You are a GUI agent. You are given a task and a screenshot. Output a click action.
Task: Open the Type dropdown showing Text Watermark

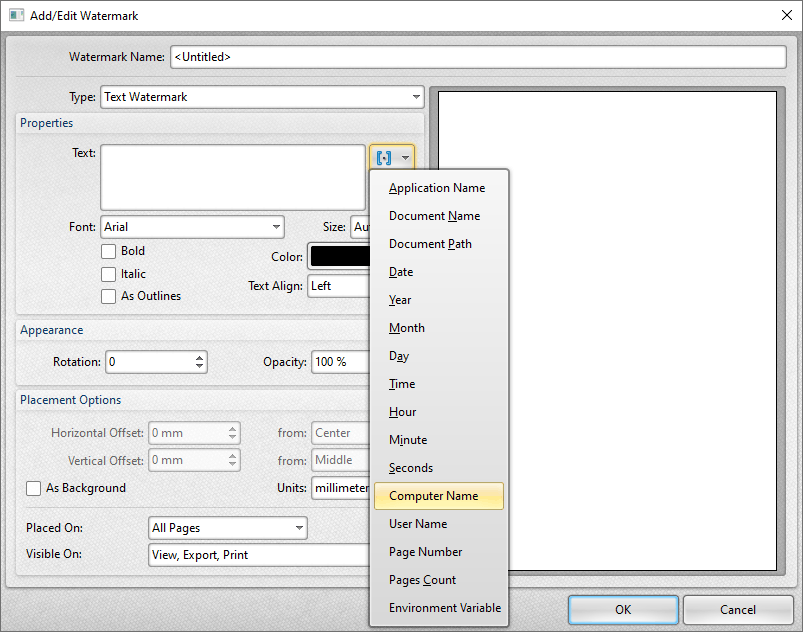417,97
